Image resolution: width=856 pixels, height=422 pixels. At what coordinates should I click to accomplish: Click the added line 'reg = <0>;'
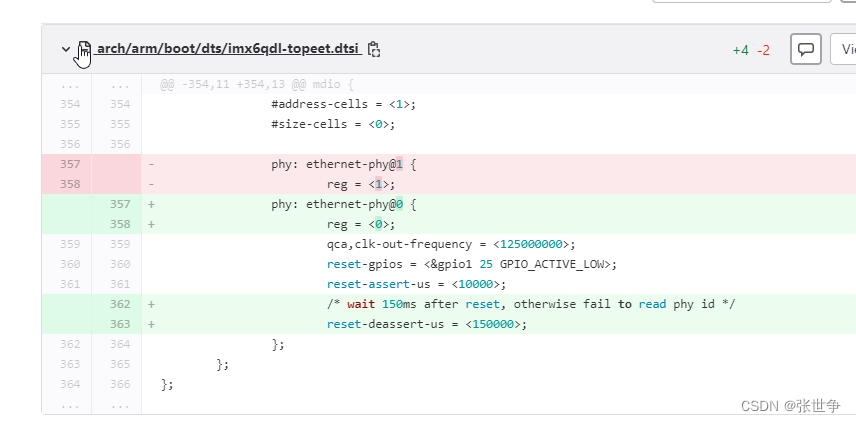[361, 224]
